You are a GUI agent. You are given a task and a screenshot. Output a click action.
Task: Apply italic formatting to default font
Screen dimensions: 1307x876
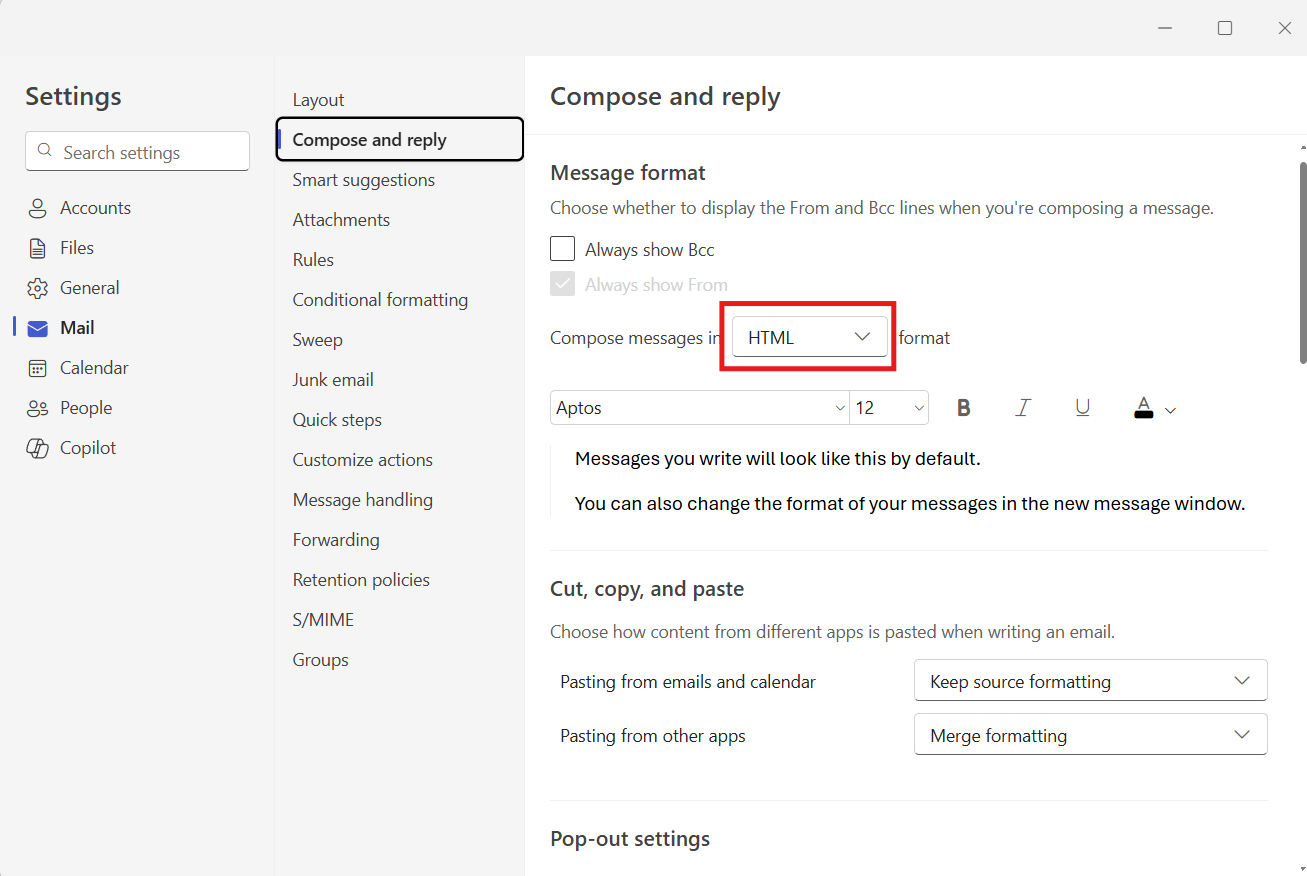1023,408
